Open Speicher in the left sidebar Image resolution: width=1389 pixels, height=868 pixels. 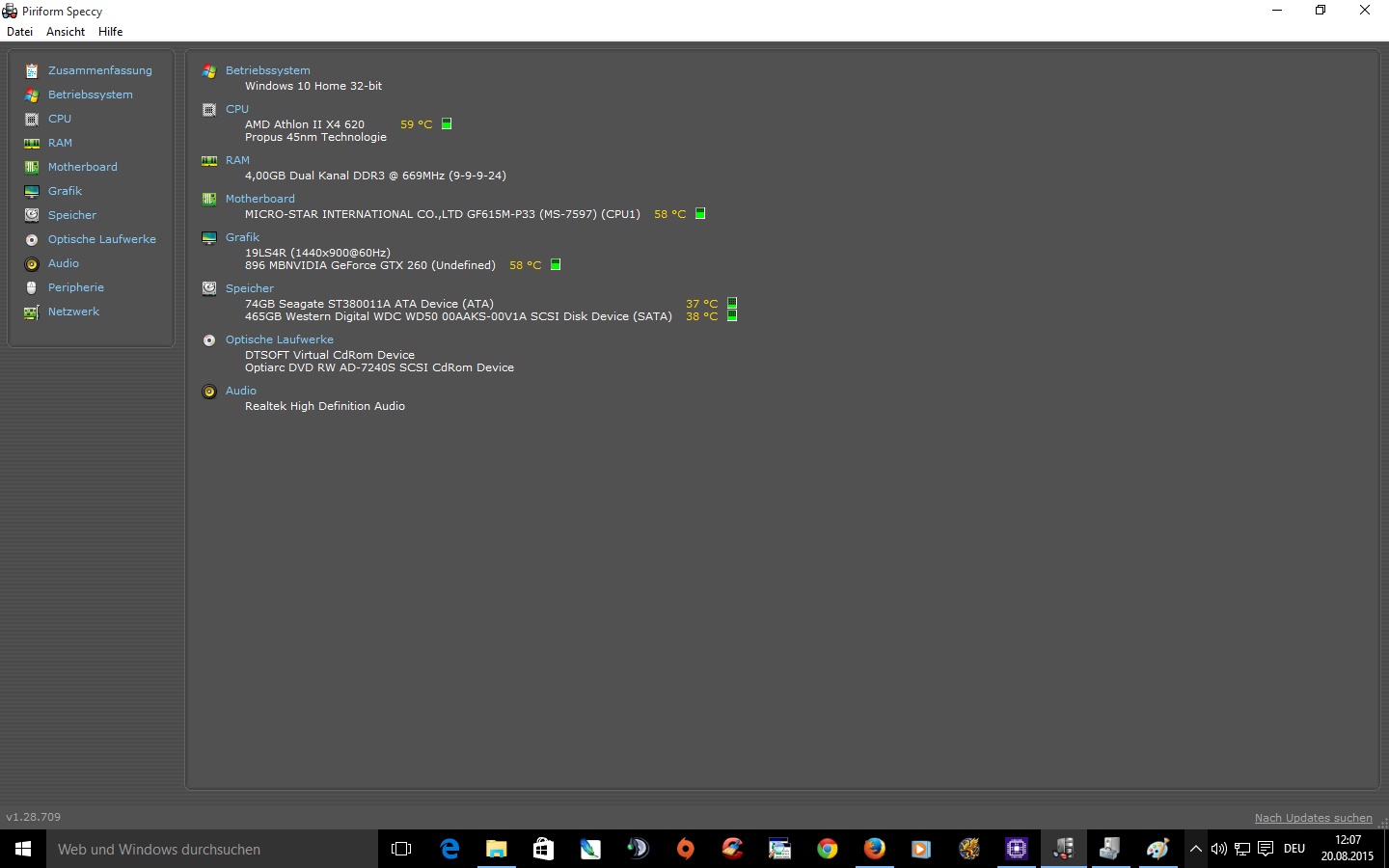pos(72,215)
